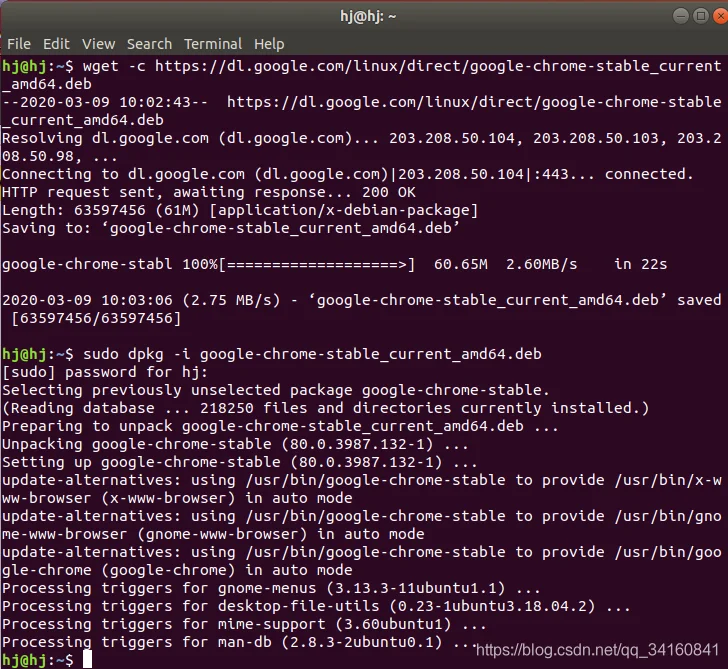Image resolution: width=728 pixels, height=669 pixels.
Task: Click the cursor block at the final prompt
Action: click(87, 659)
